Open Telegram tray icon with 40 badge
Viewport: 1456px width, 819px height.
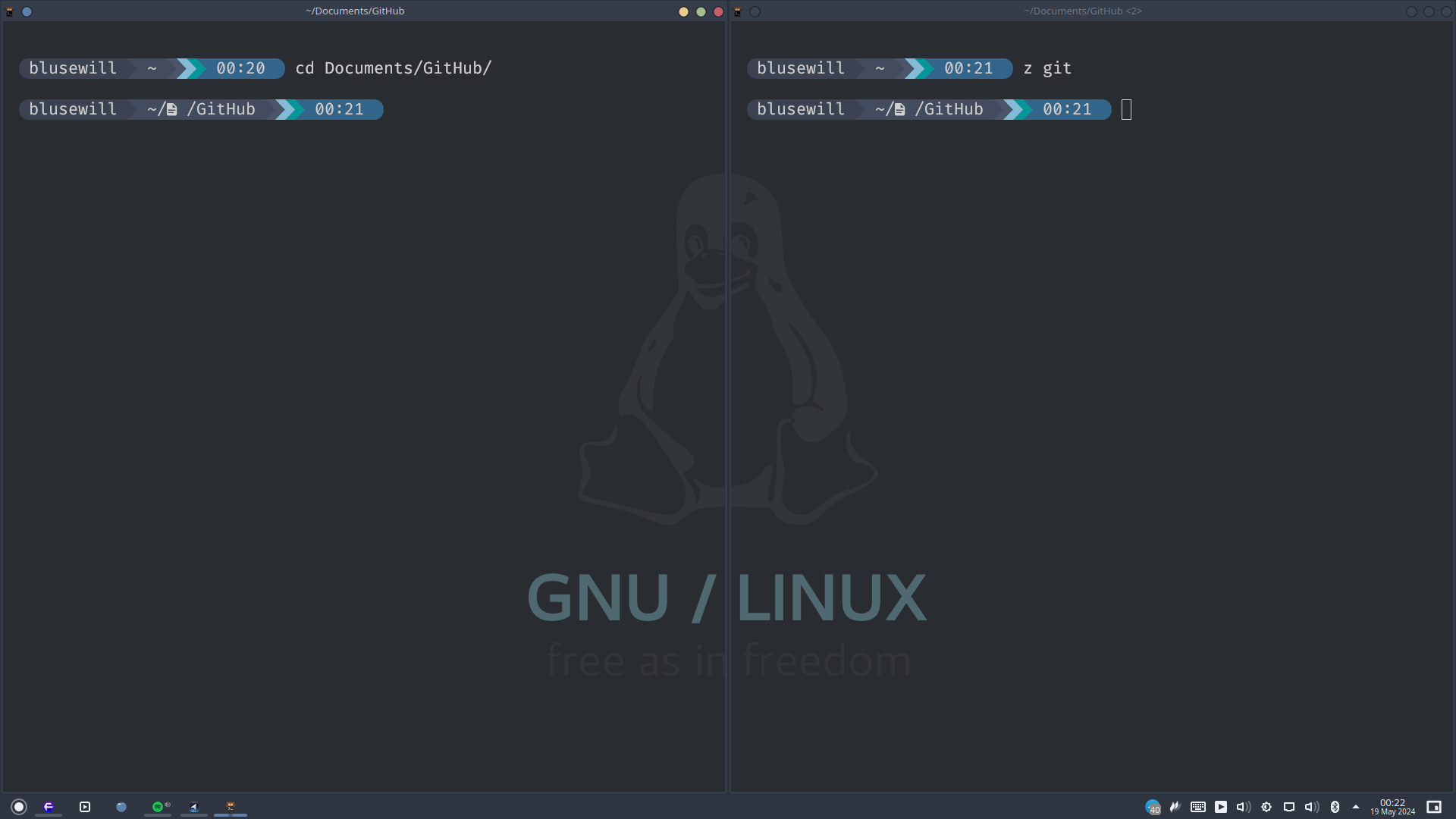pyautogui.click(x=1152, y=807)
